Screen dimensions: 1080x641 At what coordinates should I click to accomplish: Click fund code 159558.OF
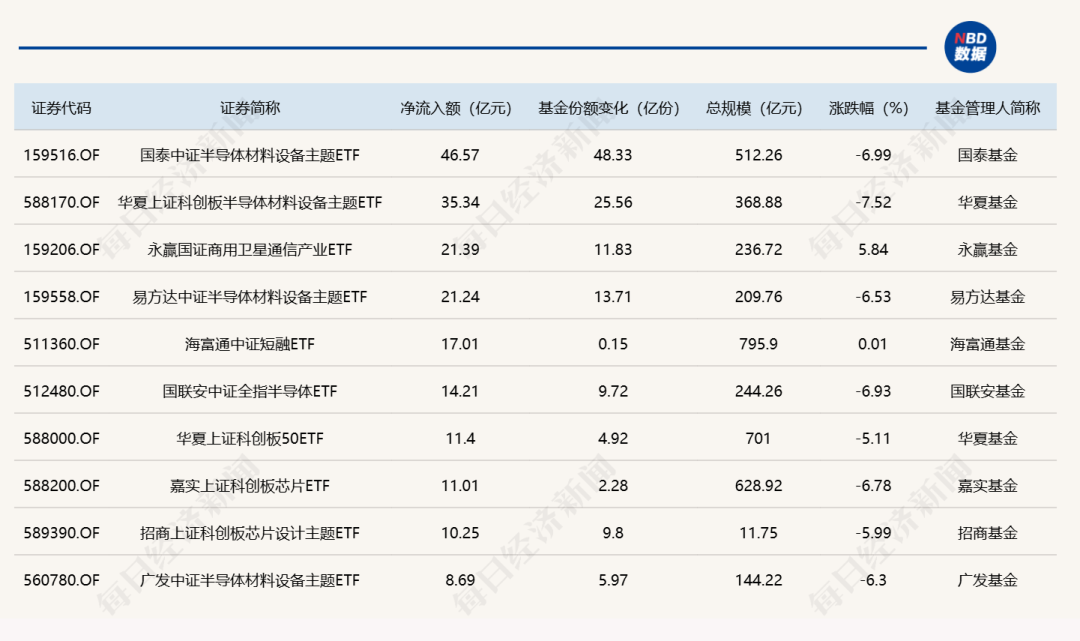[x=61, y=297]
